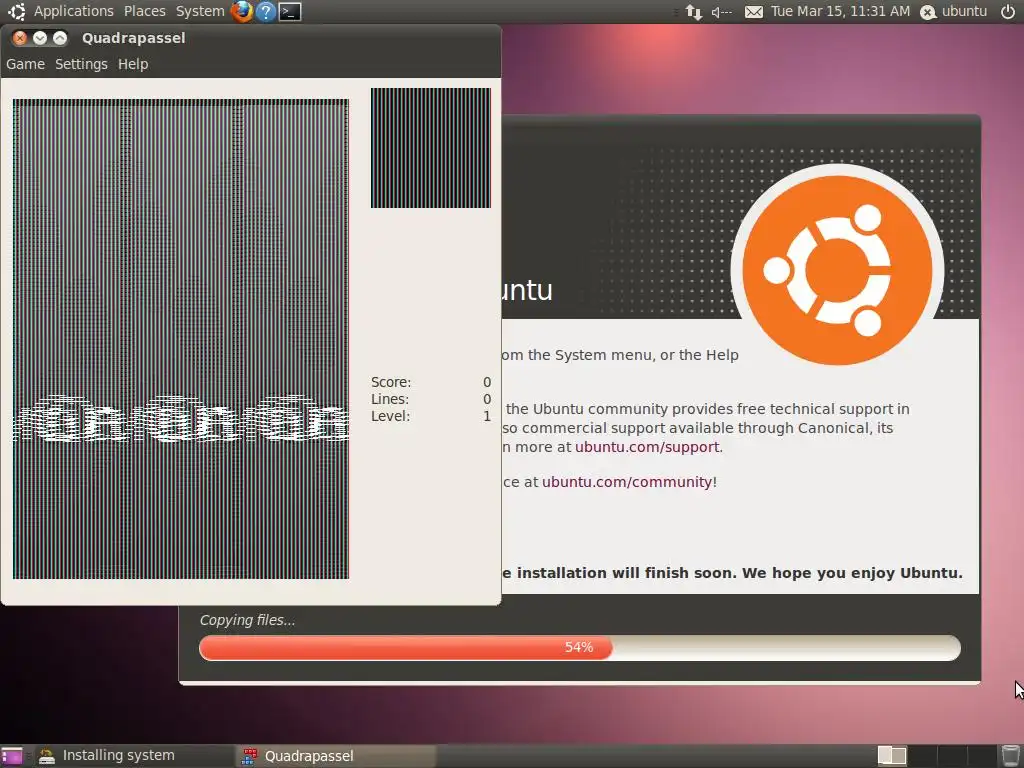Image resolution: width=1024 pixels, height=768 pixels.
Task: Open the date and time clock
Action: pos(840,11)
